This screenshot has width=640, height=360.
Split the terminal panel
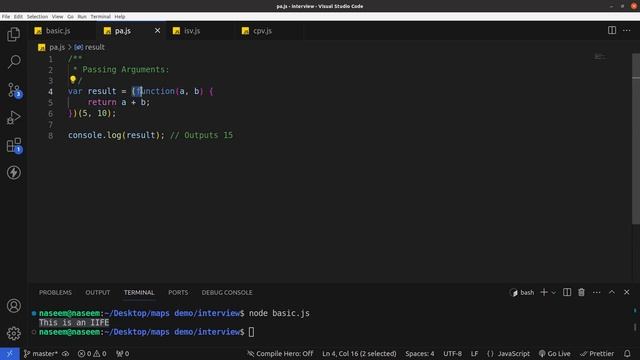(x=567, y=292)
